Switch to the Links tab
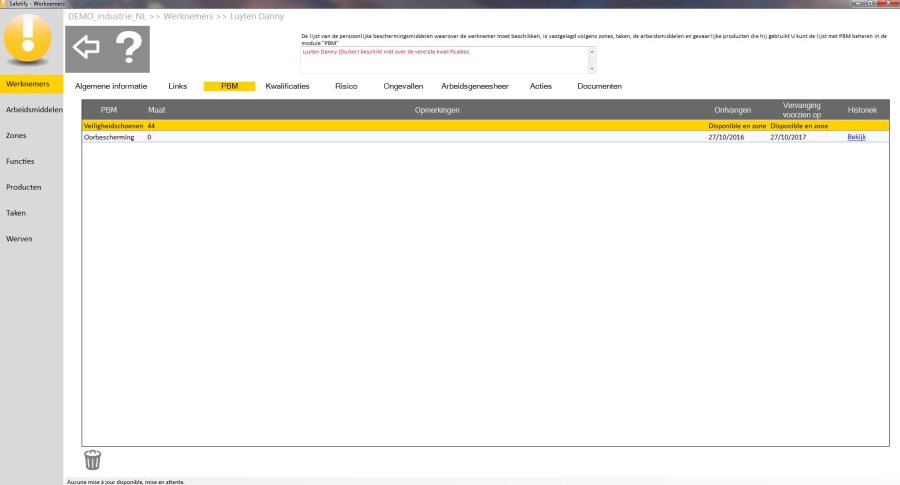This screenshot has height=485, width=900. point(177,86)
